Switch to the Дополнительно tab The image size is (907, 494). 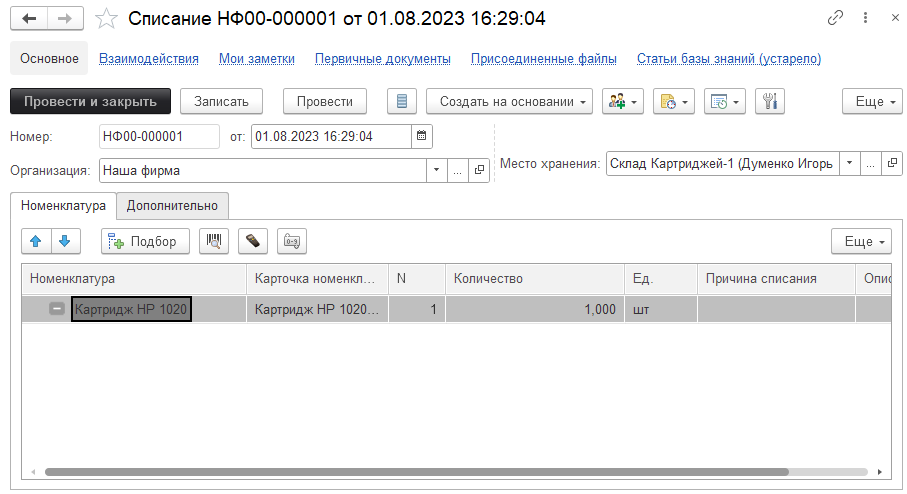172,205
